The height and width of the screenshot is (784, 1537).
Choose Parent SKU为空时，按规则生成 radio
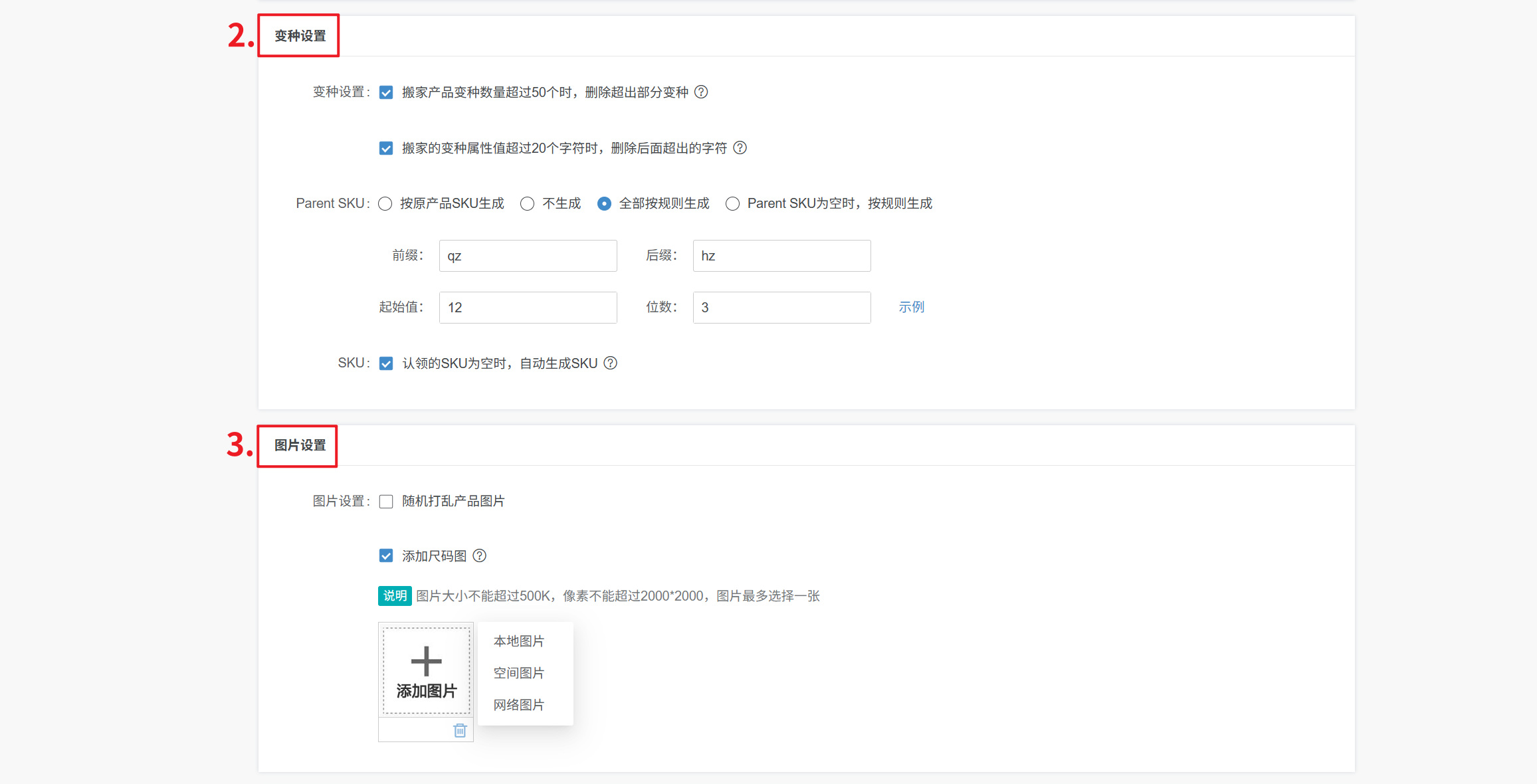pyautogui.click(x=732, y=204)
